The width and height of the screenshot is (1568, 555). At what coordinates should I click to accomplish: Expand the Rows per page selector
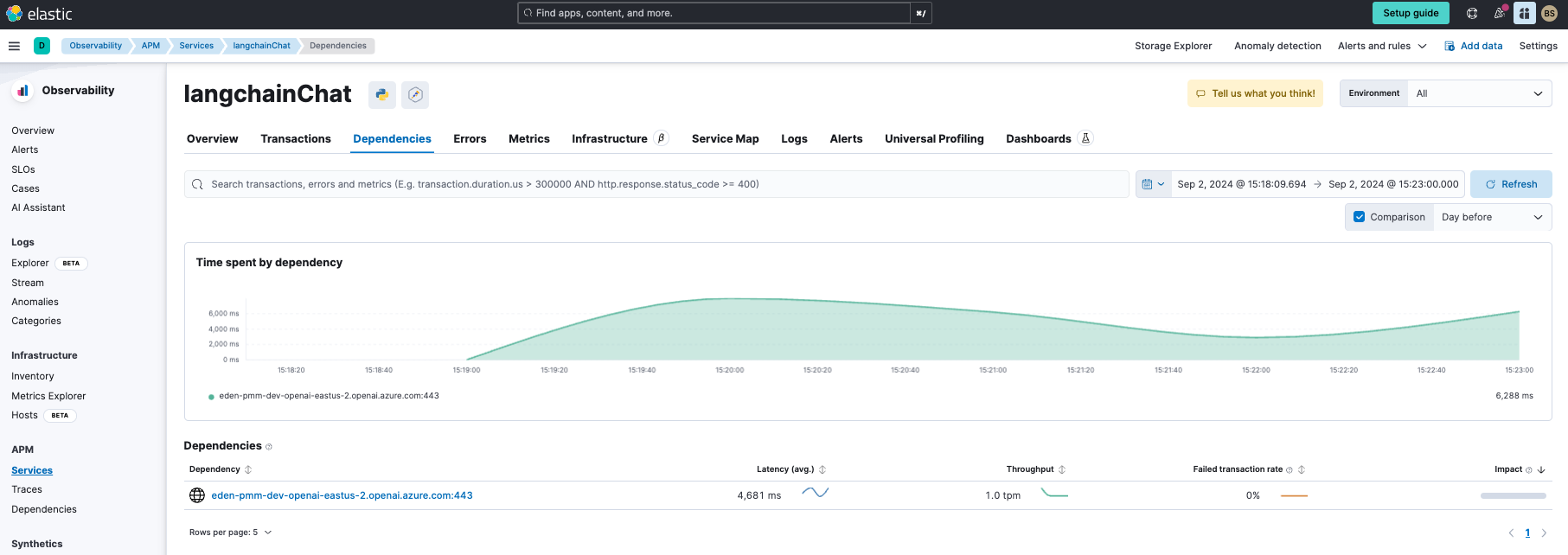[x=230, y=533]
